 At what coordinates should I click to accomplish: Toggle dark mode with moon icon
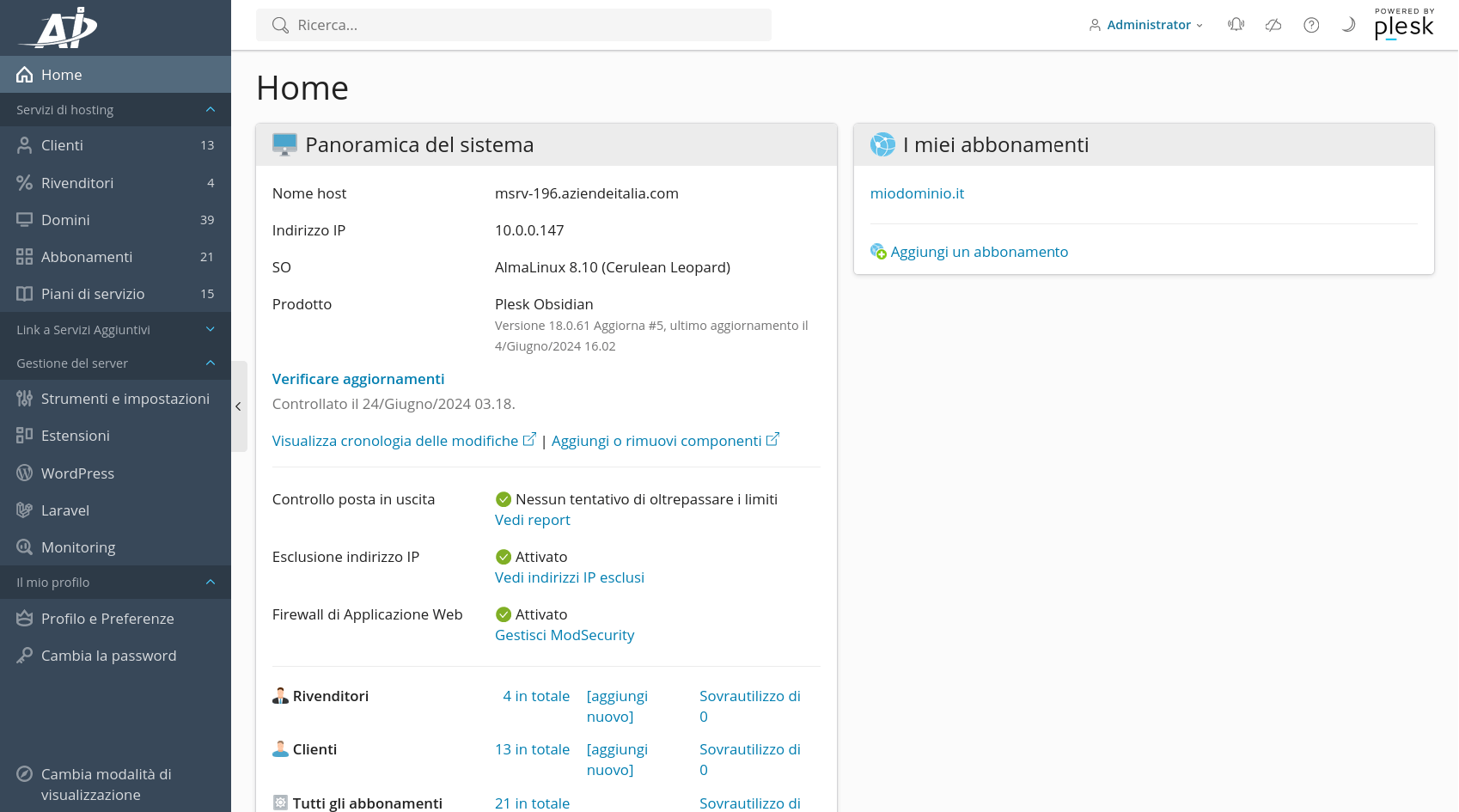tap(1348, 25)
